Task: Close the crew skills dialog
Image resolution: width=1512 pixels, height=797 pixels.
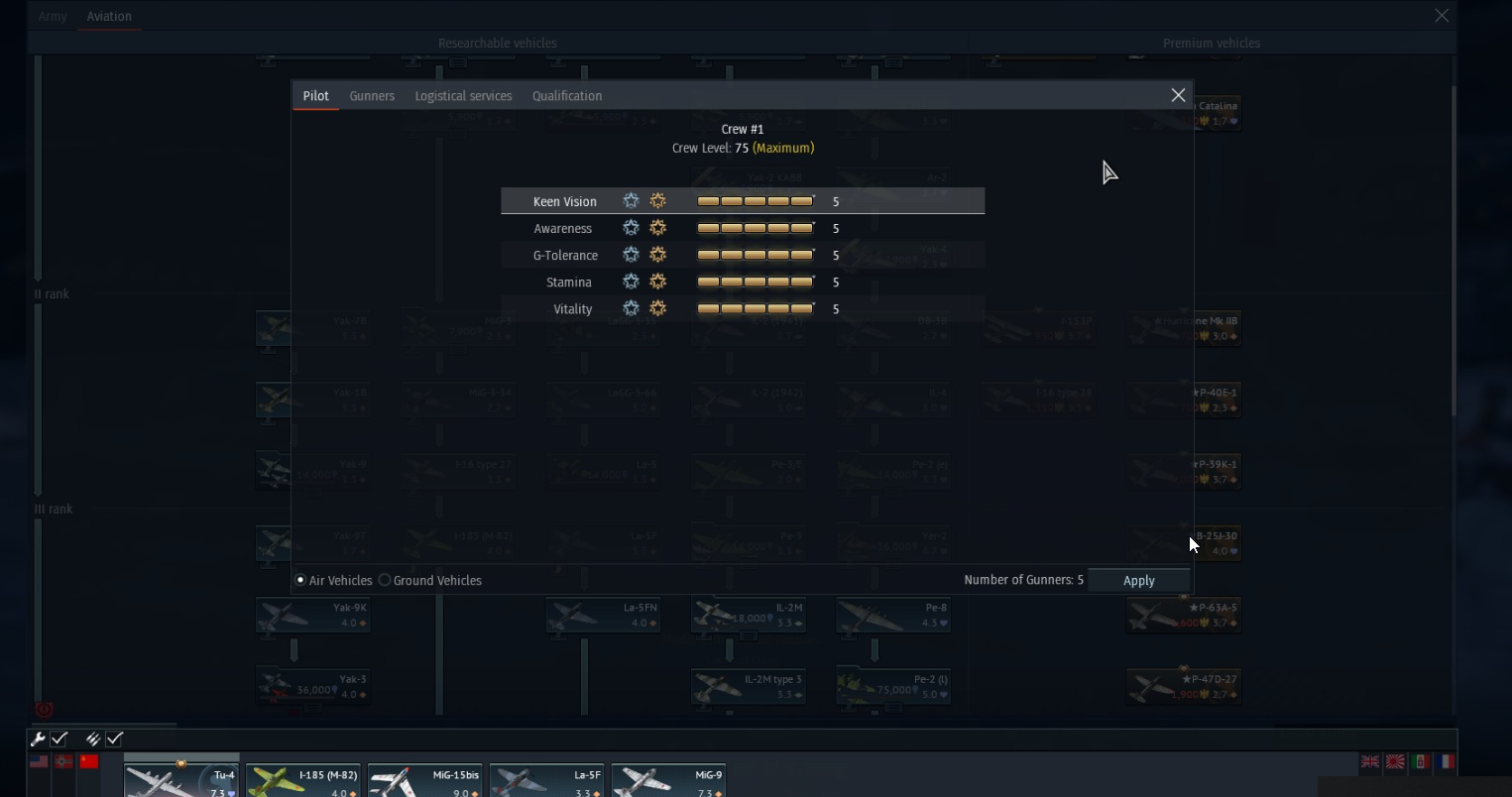Action: pos(1178,95)
